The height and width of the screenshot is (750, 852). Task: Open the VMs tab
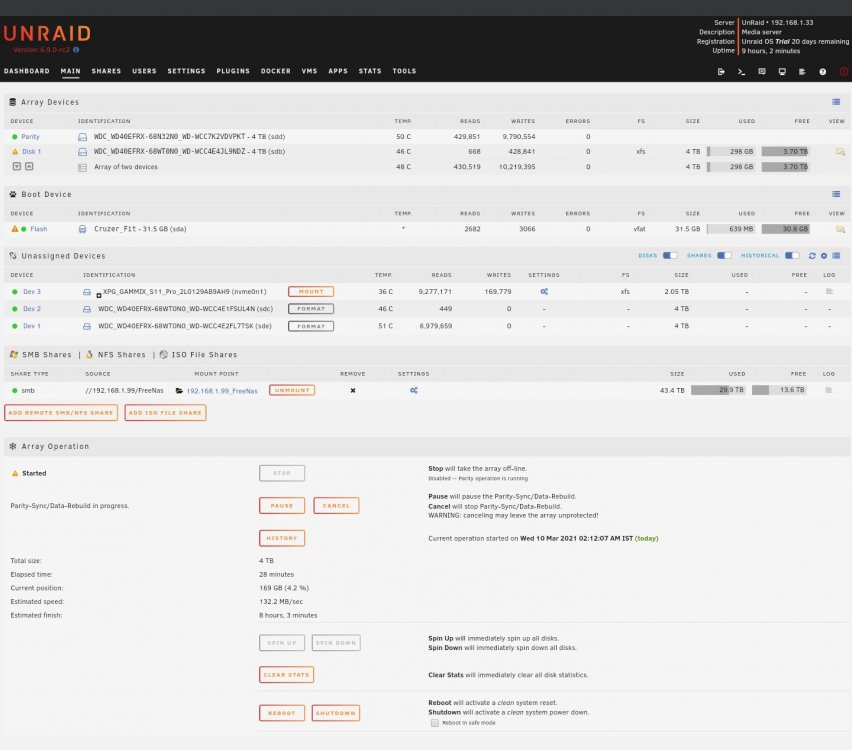309,71
